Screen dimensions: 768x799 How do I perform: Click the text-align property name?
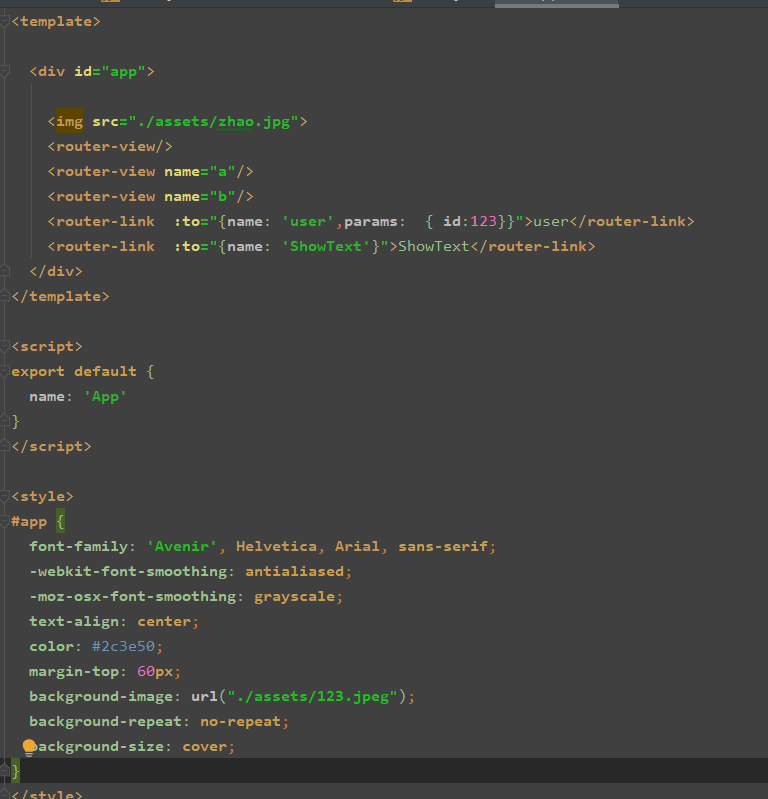pyautogui.click(x=74, y=622)
